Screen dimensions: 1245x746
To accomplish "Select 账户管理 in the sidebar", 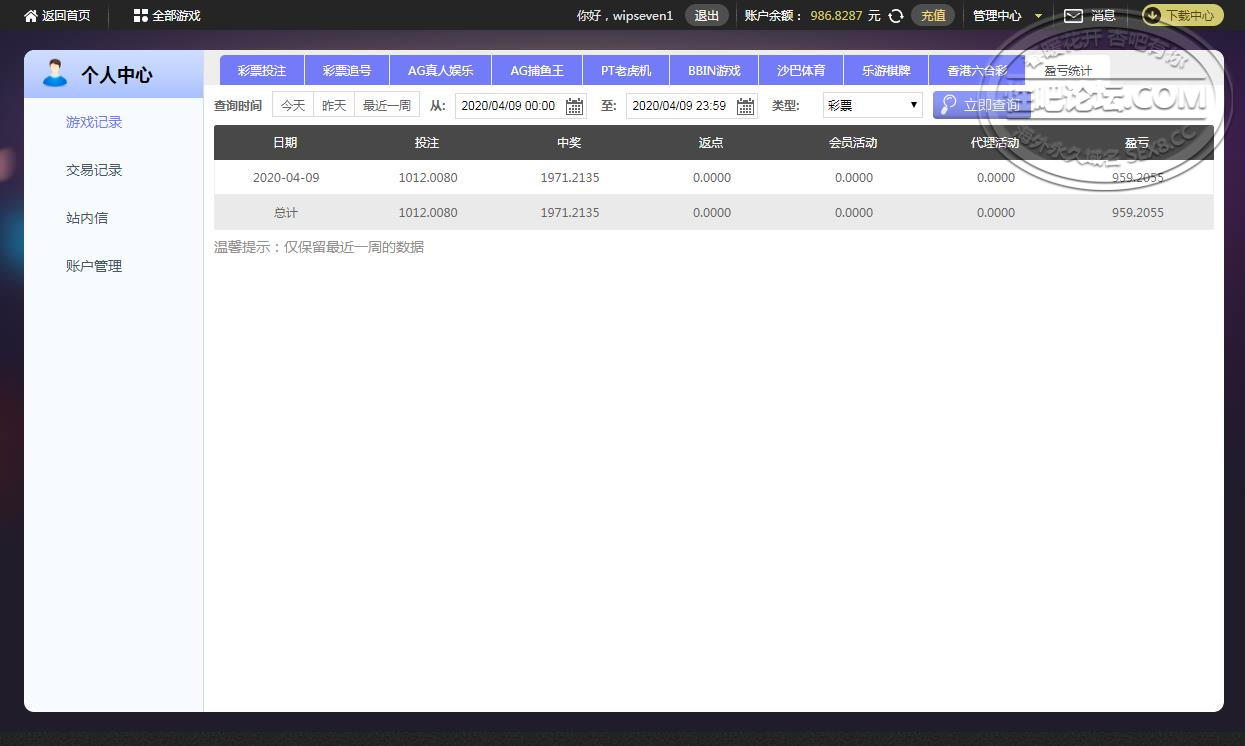I will coord(94,266).
